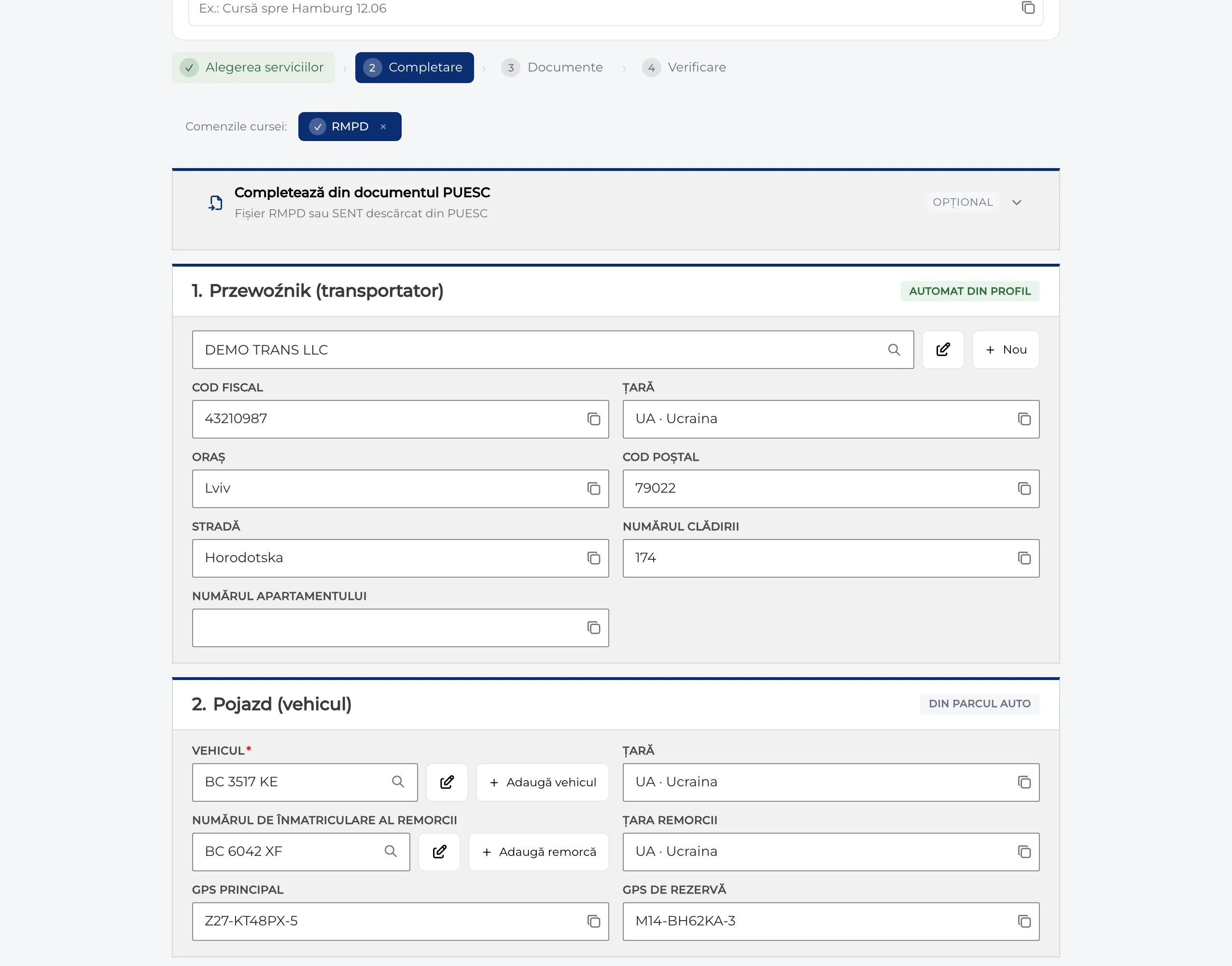This screenshot has height=966, width=1232.
Task: Open the Vehicul BC 3517 KE selector
Action: point(305,782)
